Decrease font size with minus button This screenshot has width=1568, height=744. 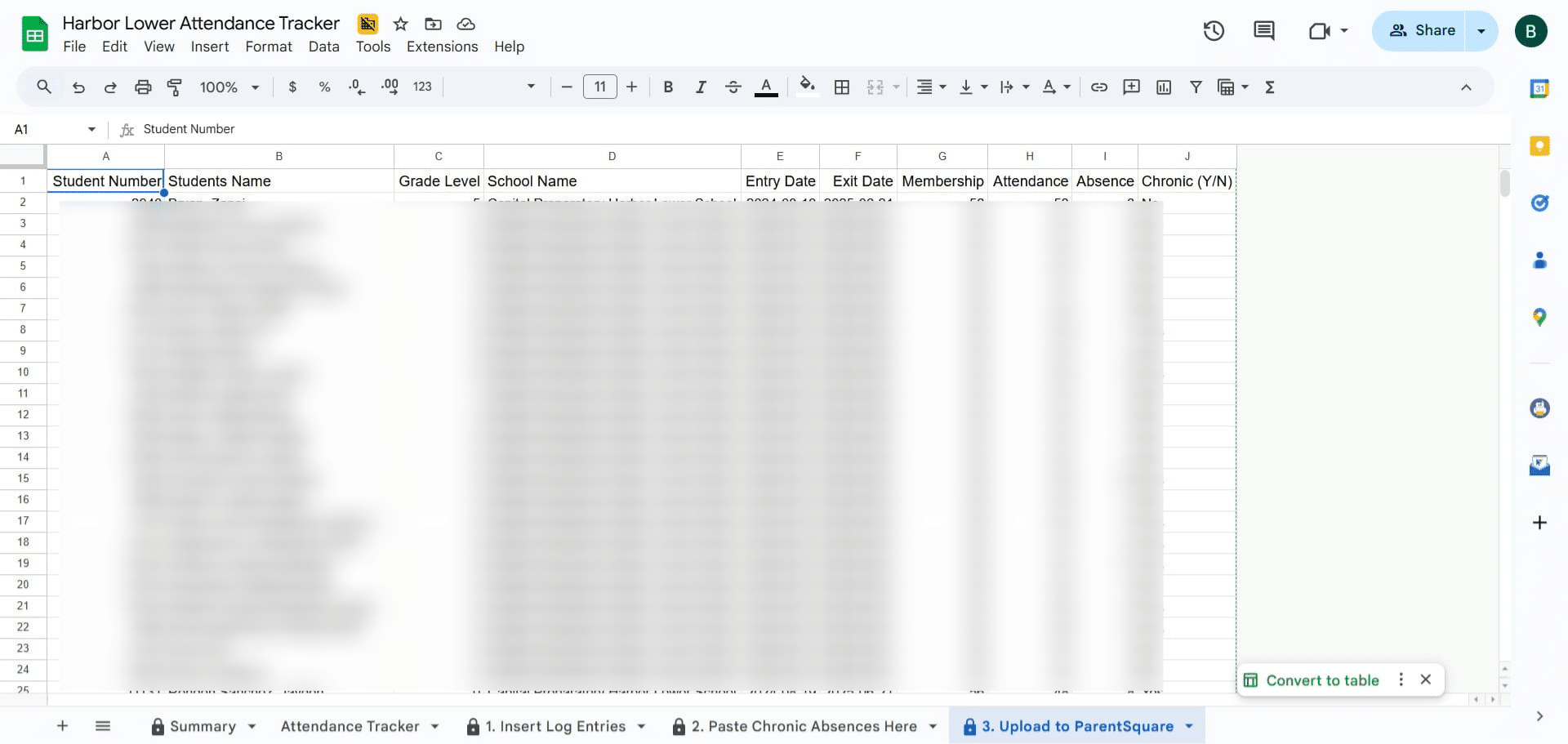coord(567,87)
